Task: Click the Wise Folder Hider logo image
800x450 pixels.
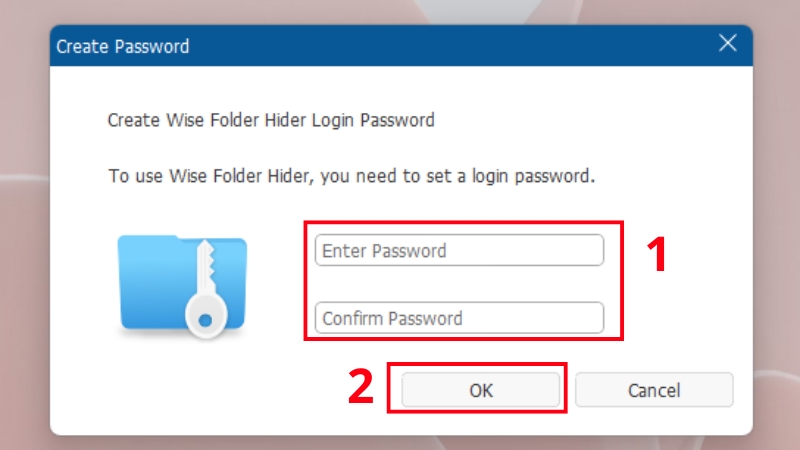Action: (181, 284)
